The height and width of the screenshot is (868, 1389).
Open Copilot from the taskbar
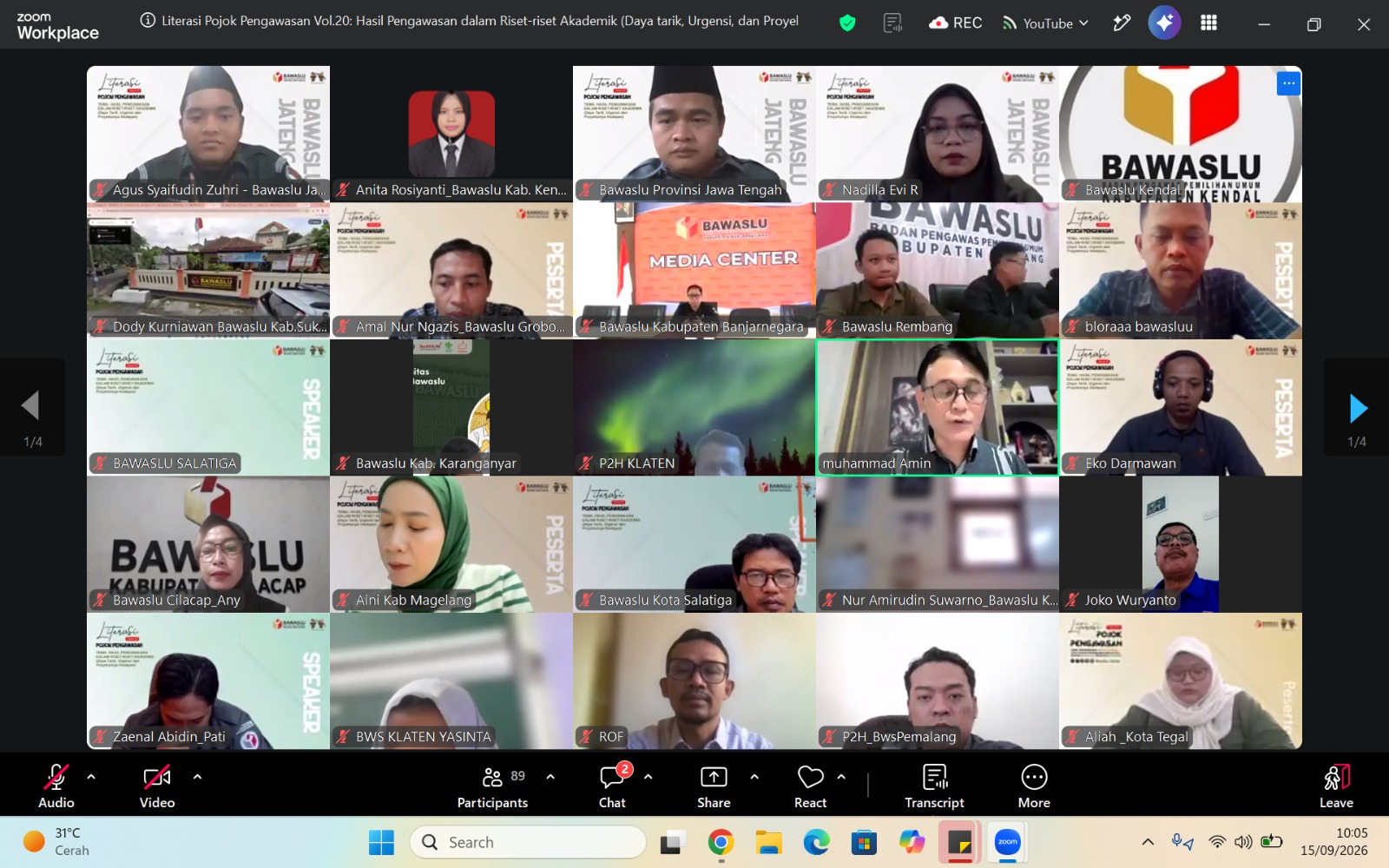[x=912, y=842]
